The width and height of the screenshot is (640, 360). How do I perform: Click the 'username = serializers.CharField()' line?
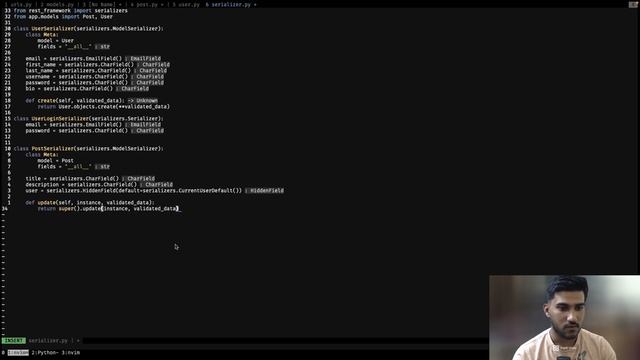pos(77,77)
